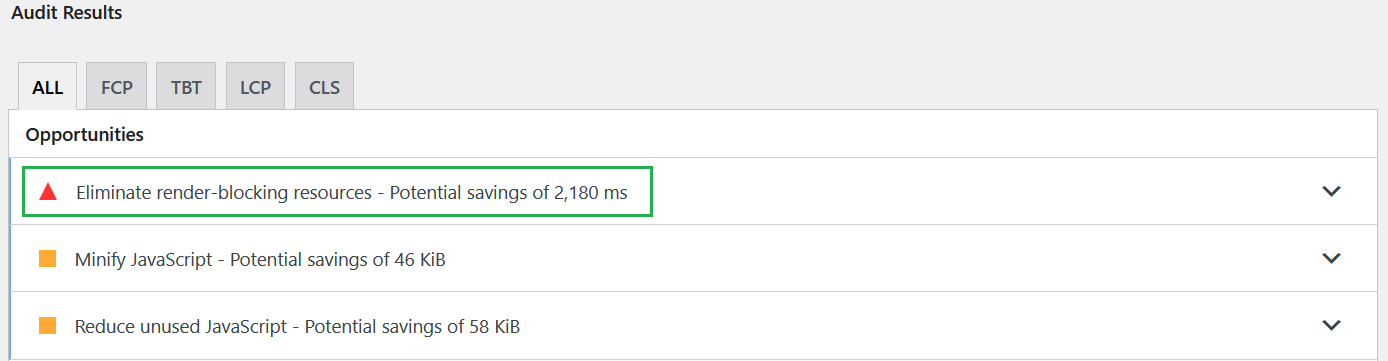Expand the Minify JavaScript audit chevron
The image size is (1388, 361).
(1331, 259)
